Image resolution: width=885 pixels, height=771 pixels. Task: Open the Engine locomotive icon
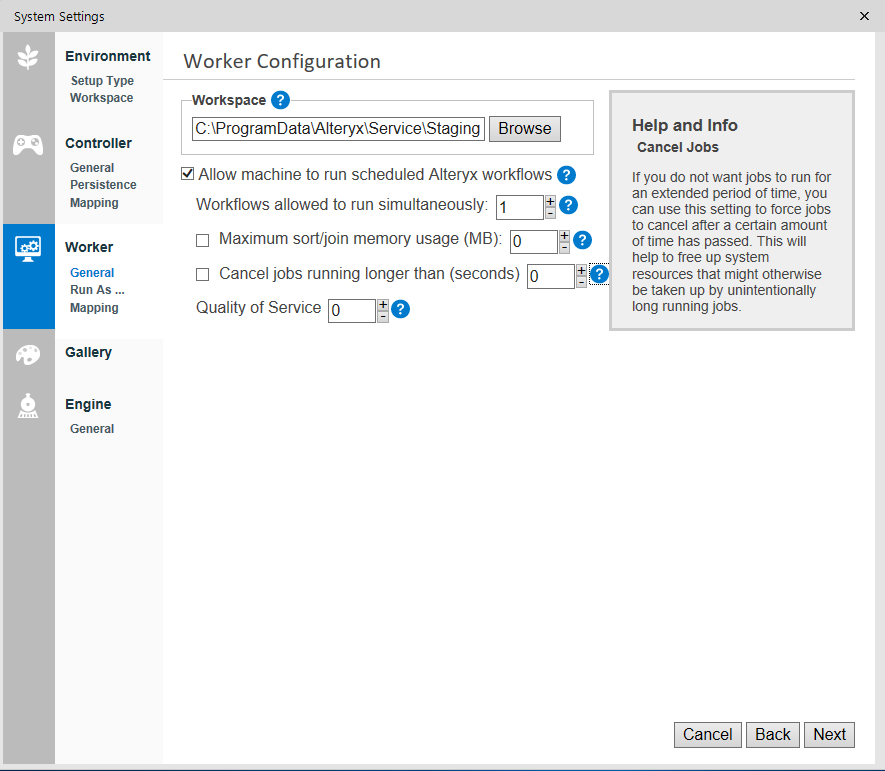tap(28, 406)
